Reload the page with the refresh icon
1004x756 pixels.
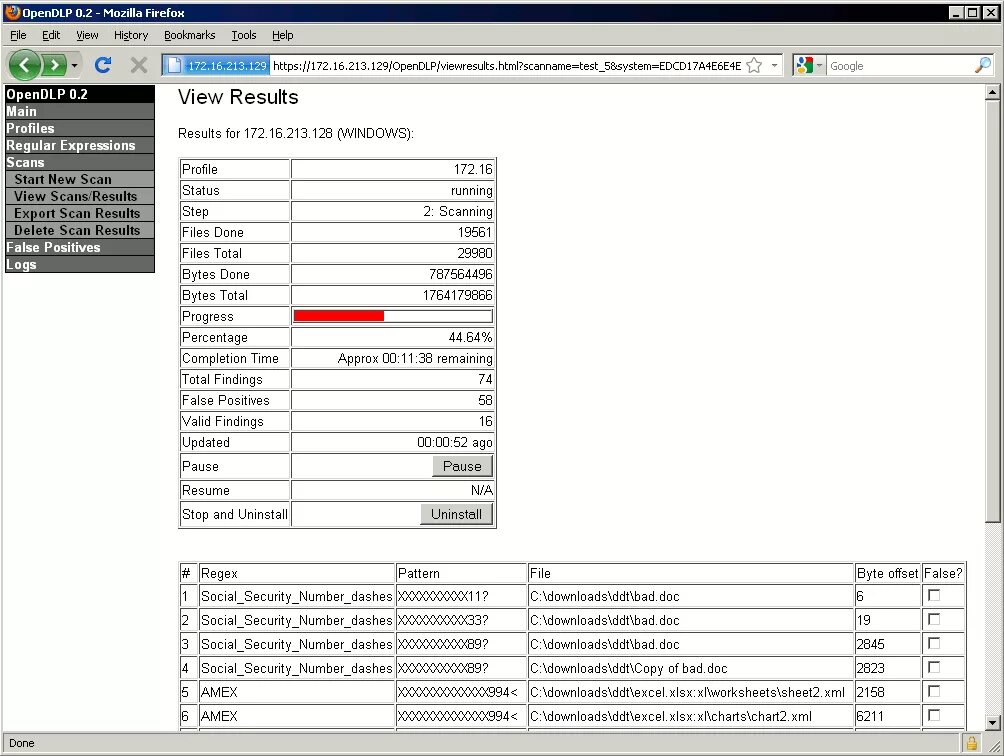click(103, 65)
